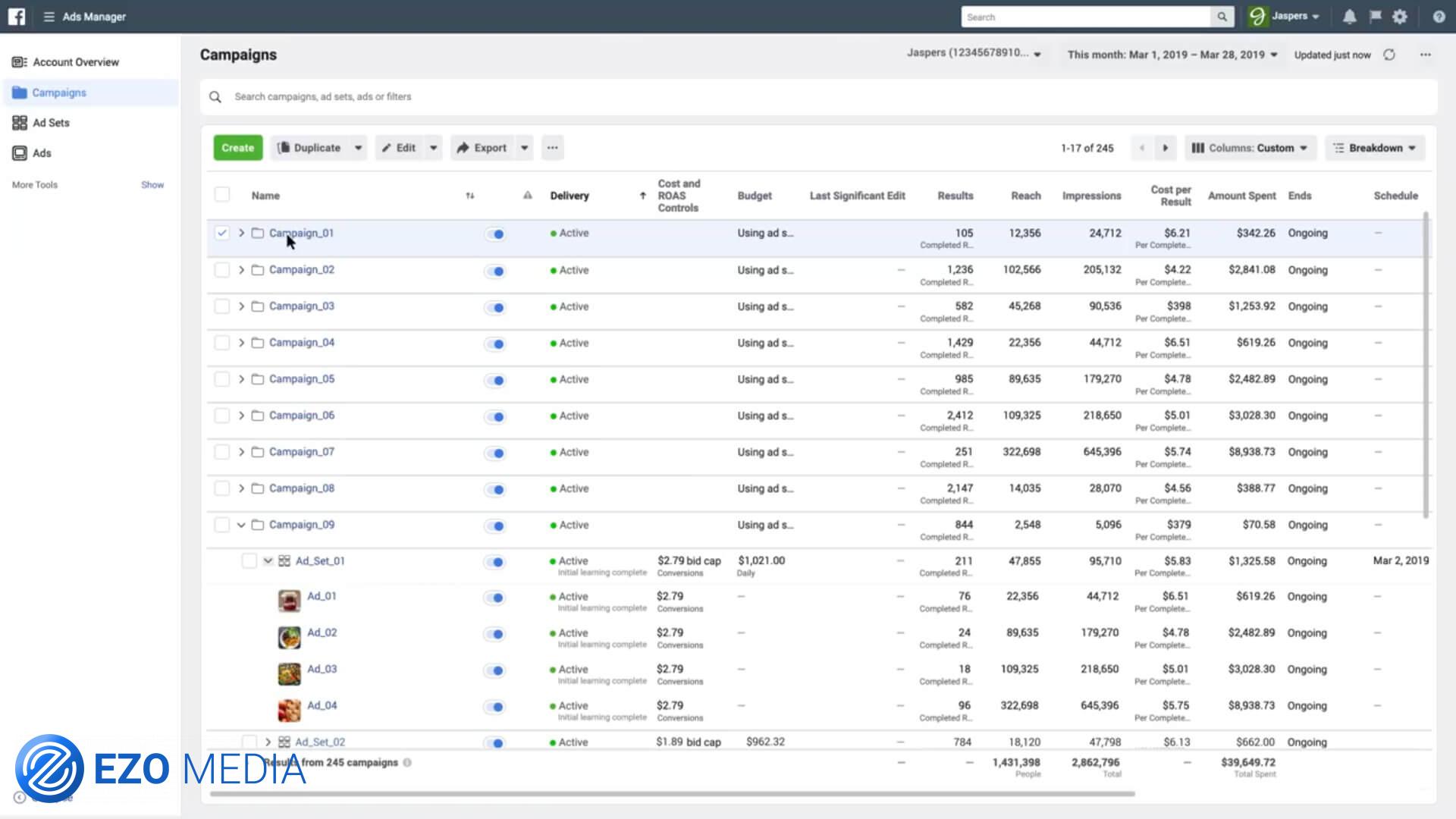Go to the next results page
This screenshot has width=1456, height=819.
[1166, 148]
